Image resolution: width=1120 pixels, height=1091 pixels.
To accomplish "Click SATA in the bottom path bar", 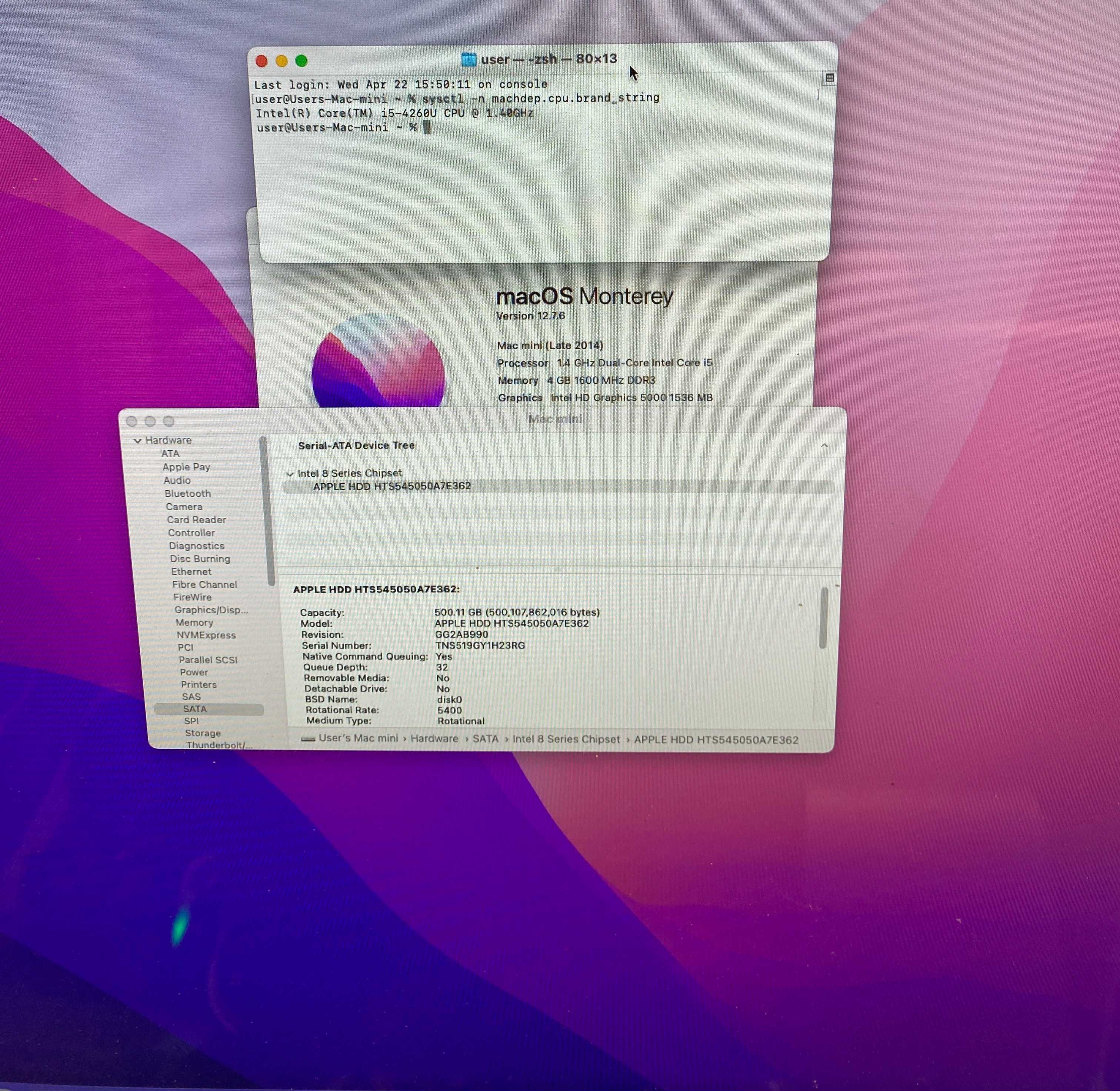I will coord(486,739).
